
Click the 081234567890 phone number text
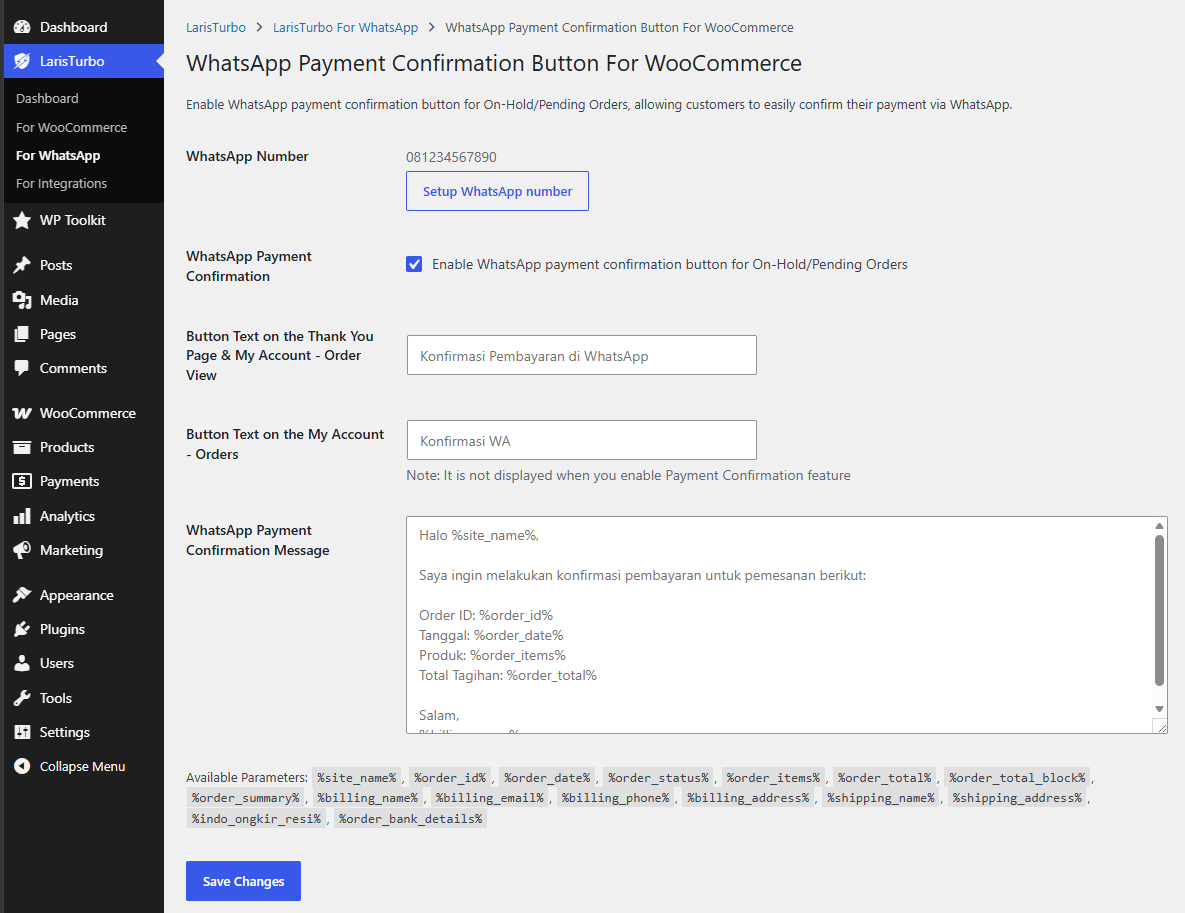click(451, 157)
